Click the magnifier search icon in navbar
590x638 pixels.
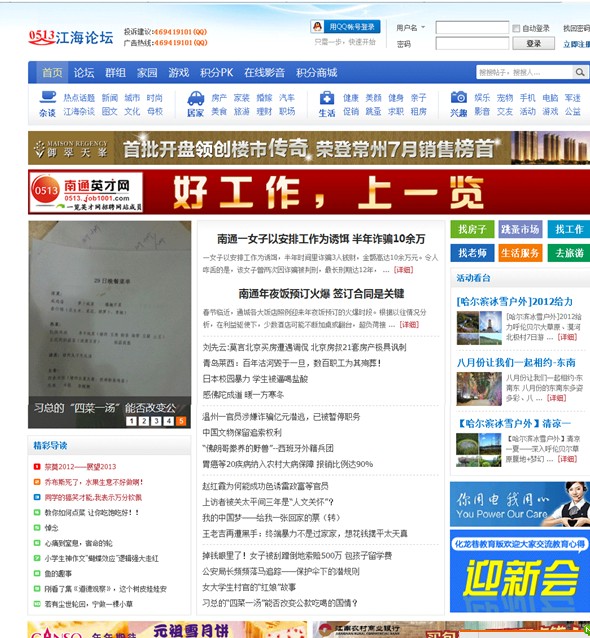pos(580,72)
